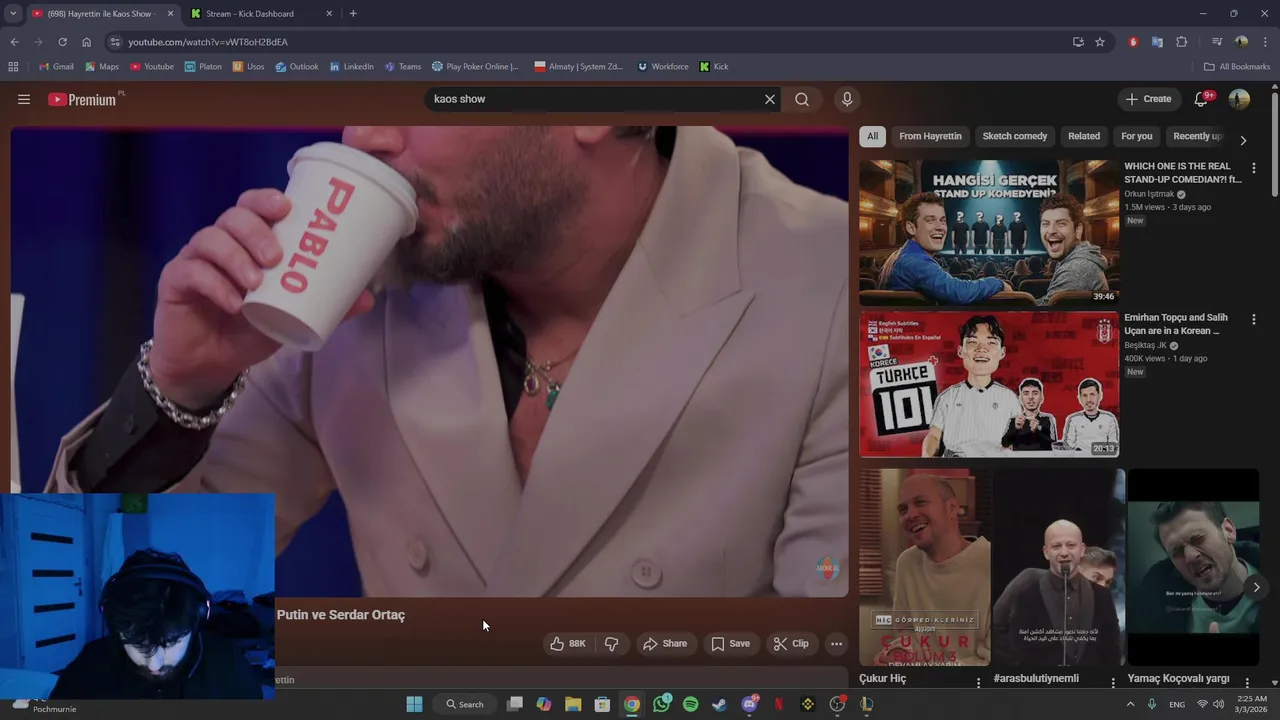
Task: Open the Workforce bookmark
Action: [x=662, y=67]
